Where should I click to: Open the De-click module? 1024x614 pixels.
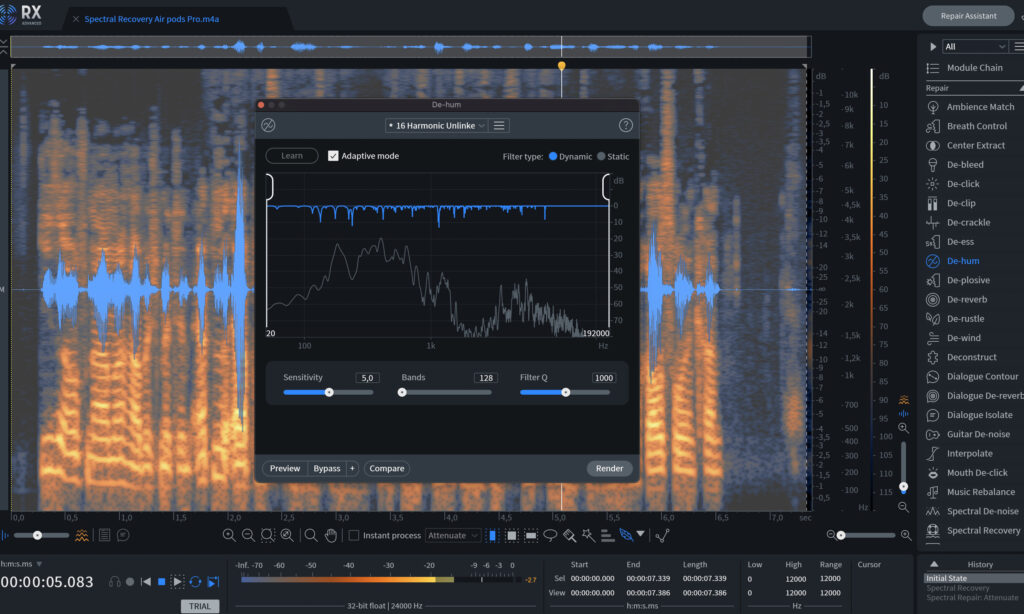(953, 184)
